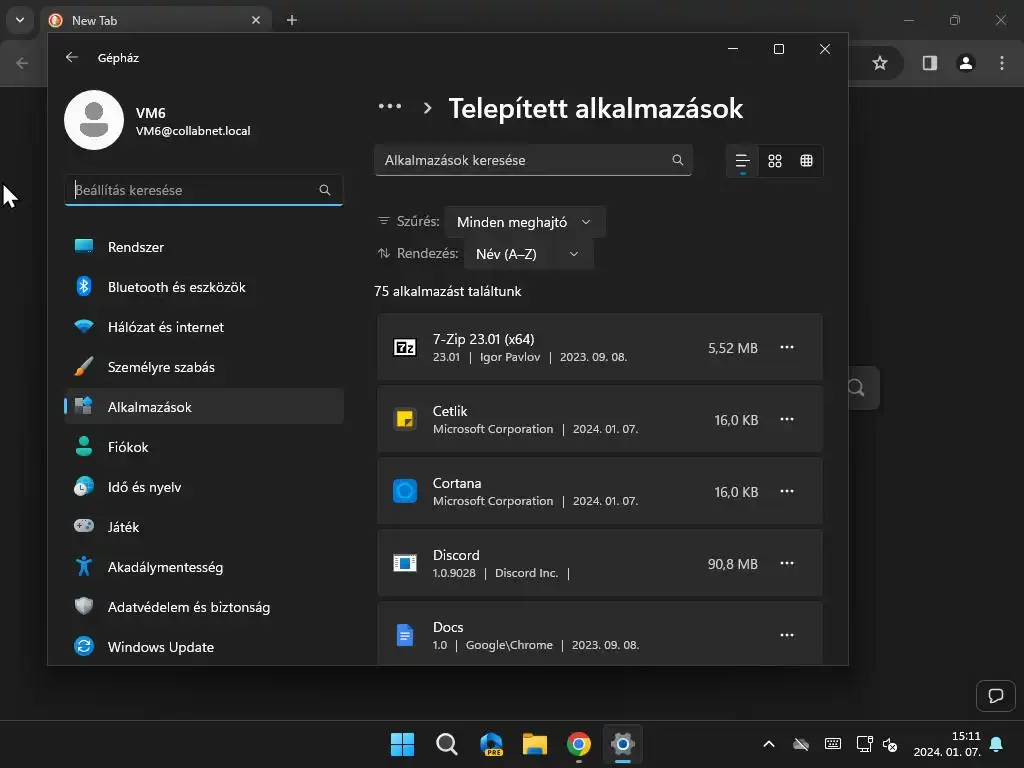The width and height of the screenshot is (1024, 768).
Task: Click the touch keyboard tray icon
Action: pyautogui.click(x=833, y=744)
